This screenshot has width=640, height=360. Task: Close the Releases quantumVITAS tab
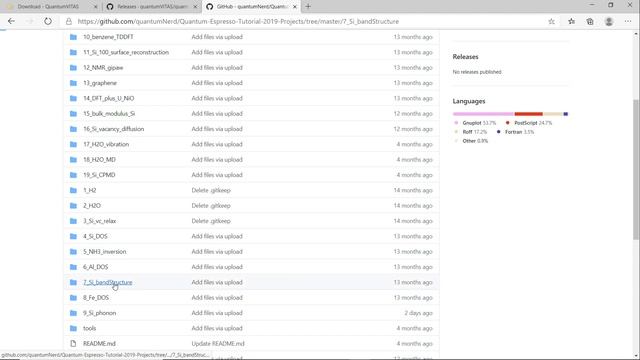click(x=195, y=7)
